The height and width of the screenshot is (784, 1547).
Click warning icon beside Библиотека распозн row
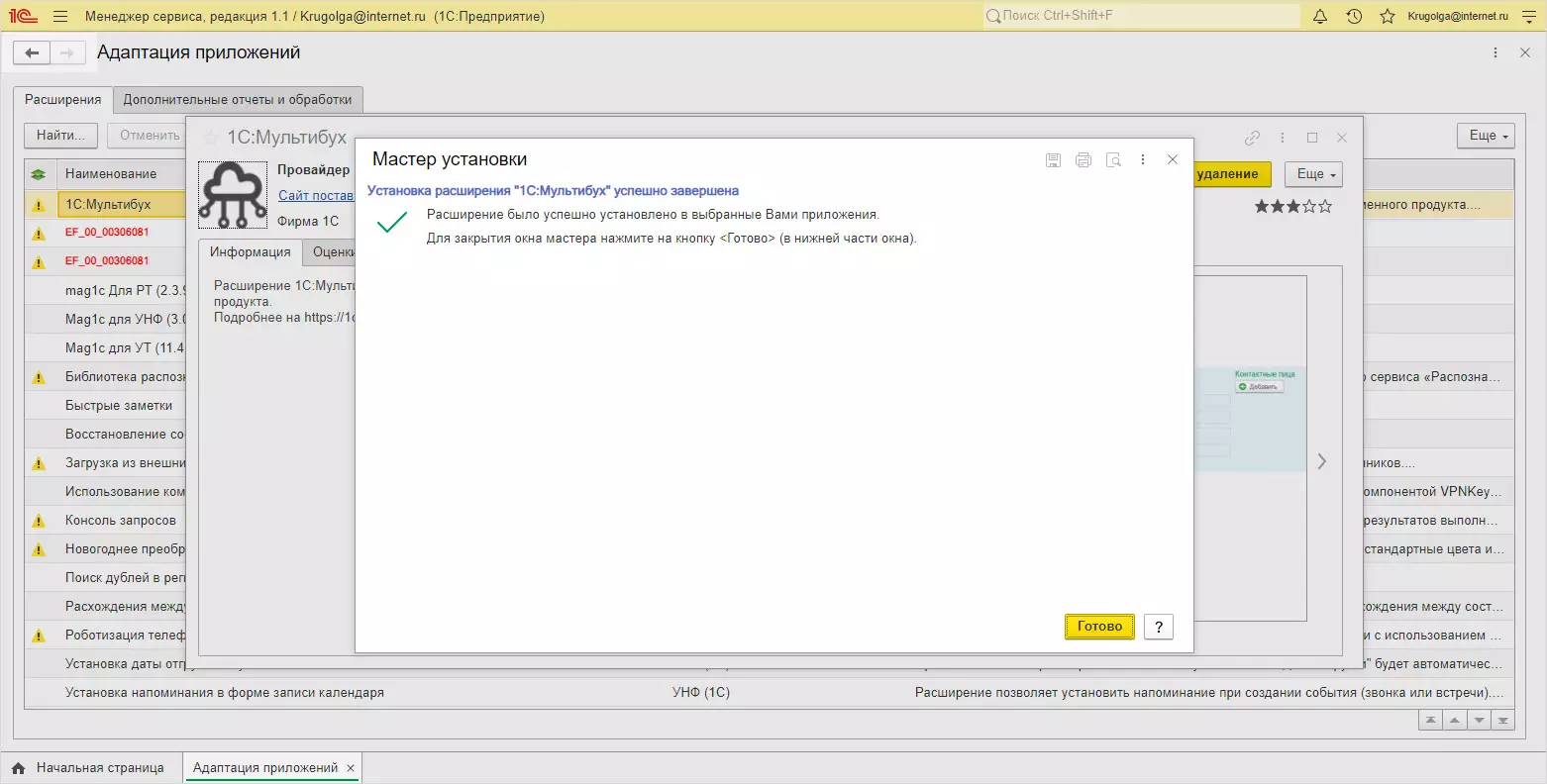[39, 377]
